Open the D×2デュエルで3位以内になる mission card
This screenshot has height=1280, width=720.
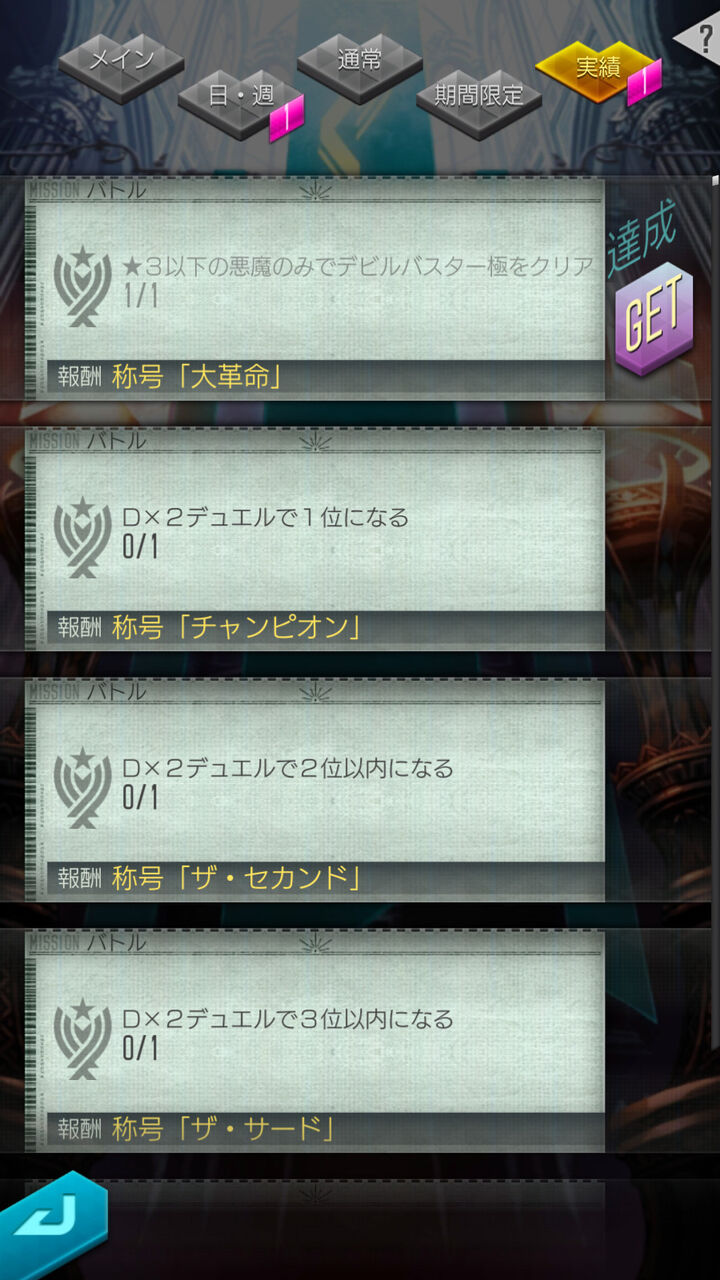(315, 1042)
